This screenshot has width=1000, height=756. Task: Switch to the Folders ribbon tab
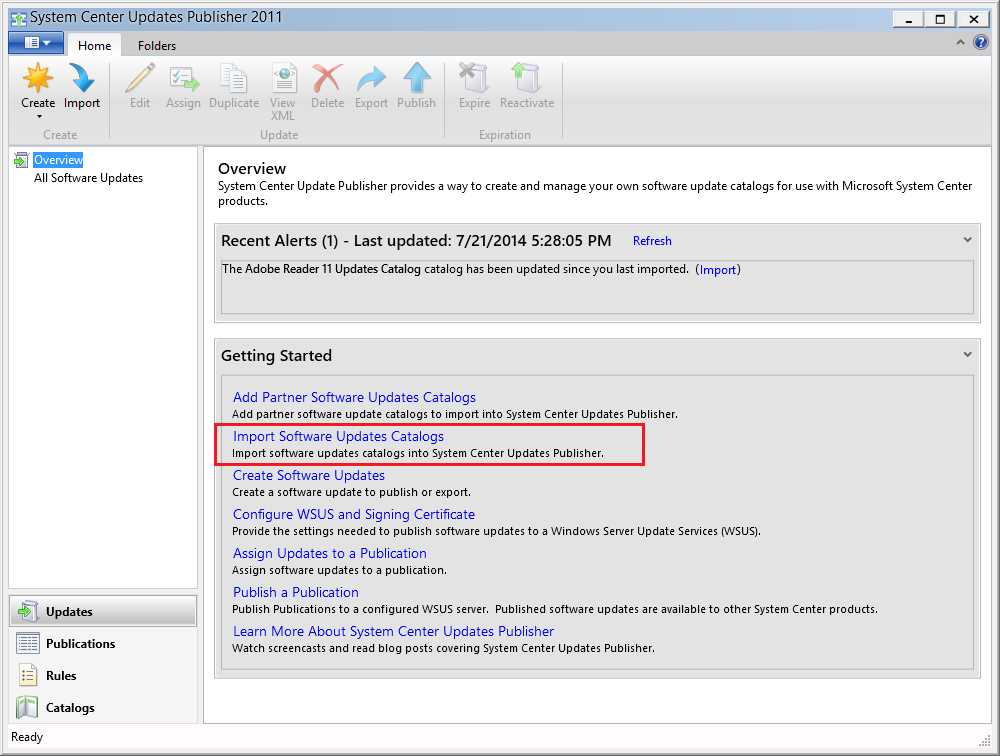[157, 45]
